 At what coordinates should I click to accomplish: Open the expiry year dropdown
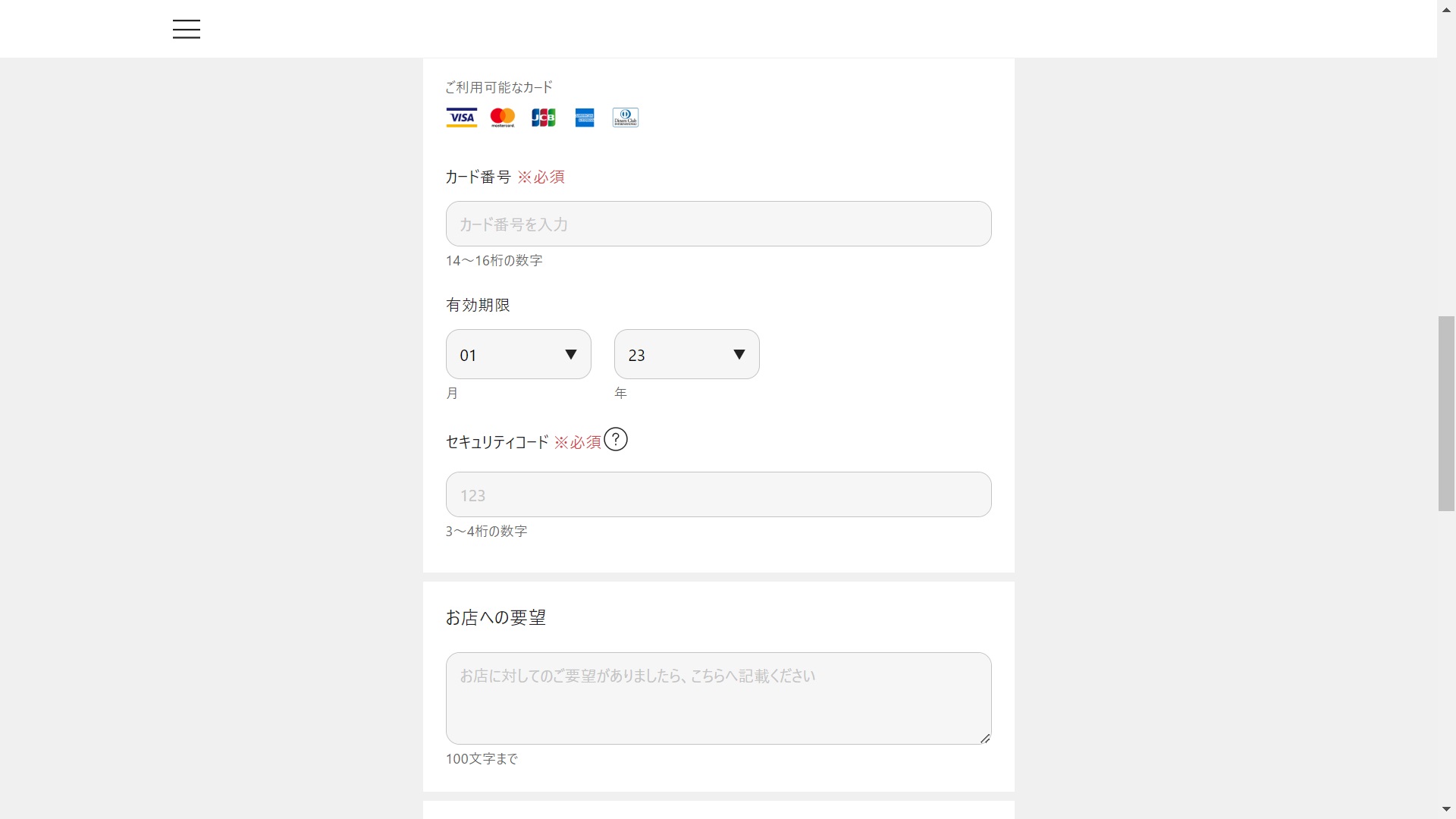(687, 354)
